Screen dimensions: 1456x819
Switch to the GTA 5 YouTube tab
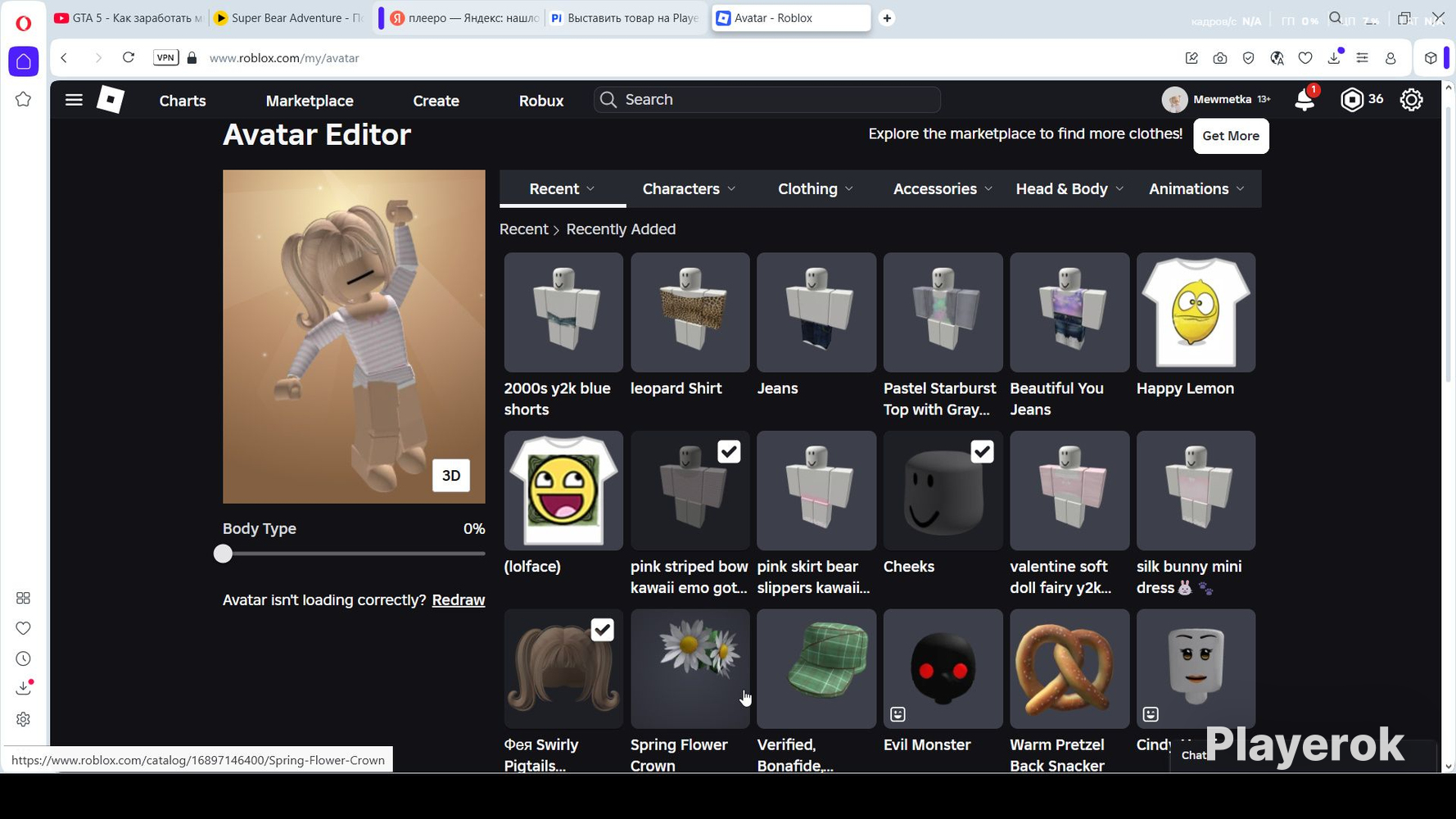(129, 18)
